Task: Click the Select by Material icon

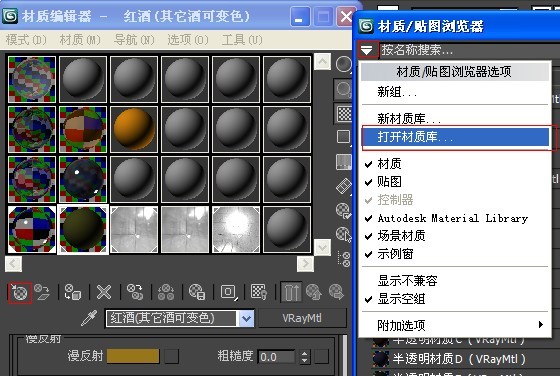Action: (344, 235)
